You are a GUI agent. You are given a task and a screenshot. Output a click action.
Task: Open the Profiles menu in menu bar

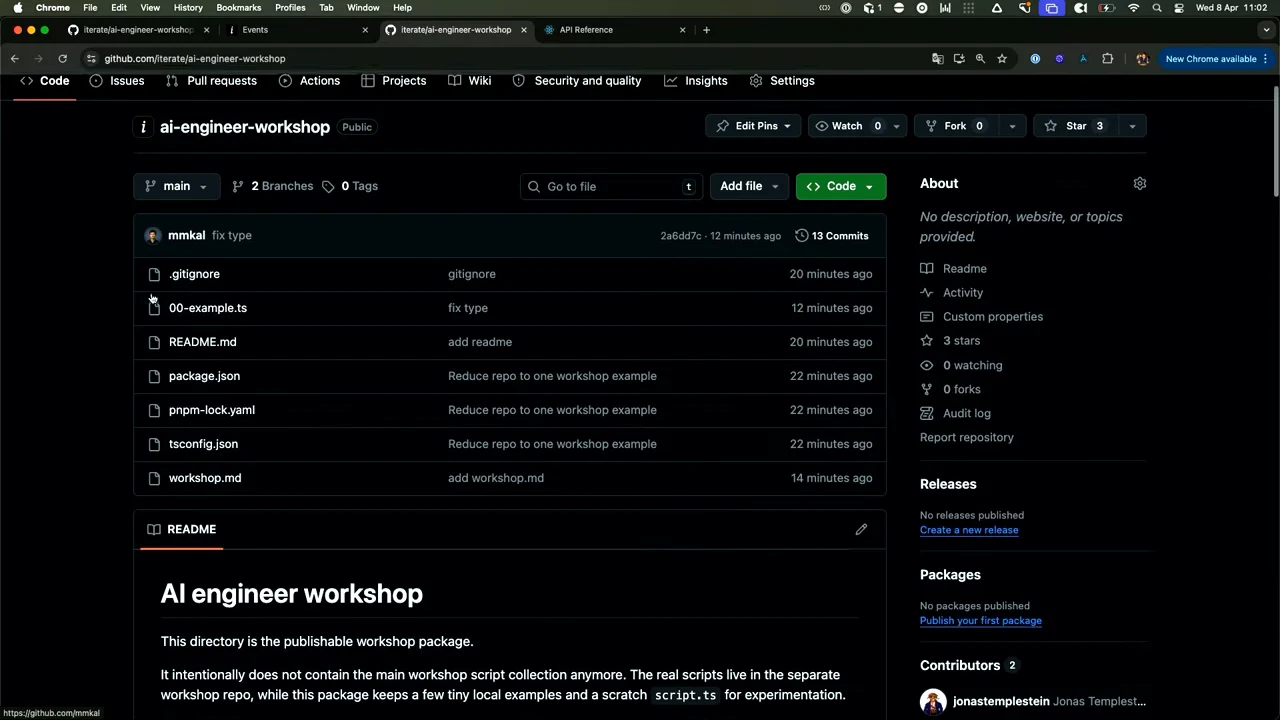pyautogui.click(x=290, y=8)
